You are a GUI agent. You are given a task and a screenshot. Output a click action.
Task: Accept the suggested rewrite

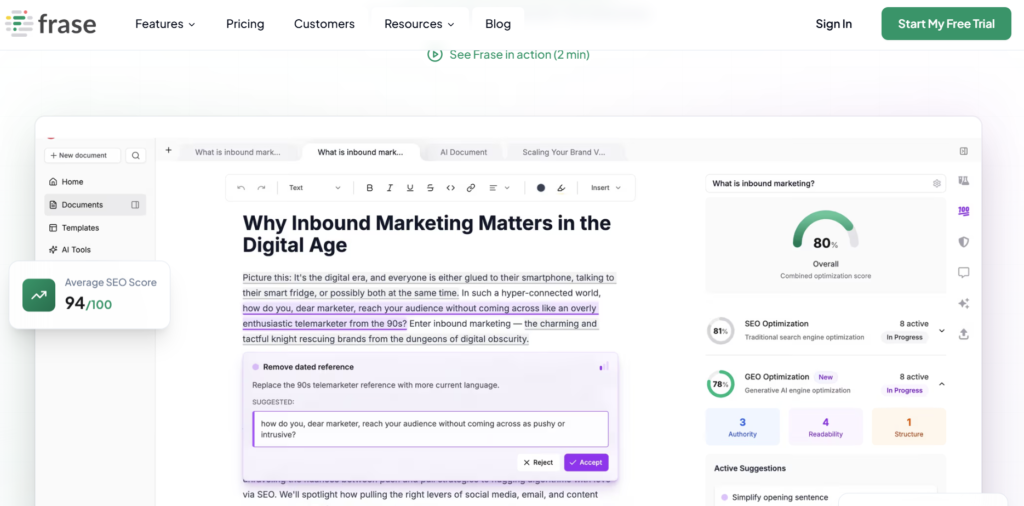(x=586, y=462)
